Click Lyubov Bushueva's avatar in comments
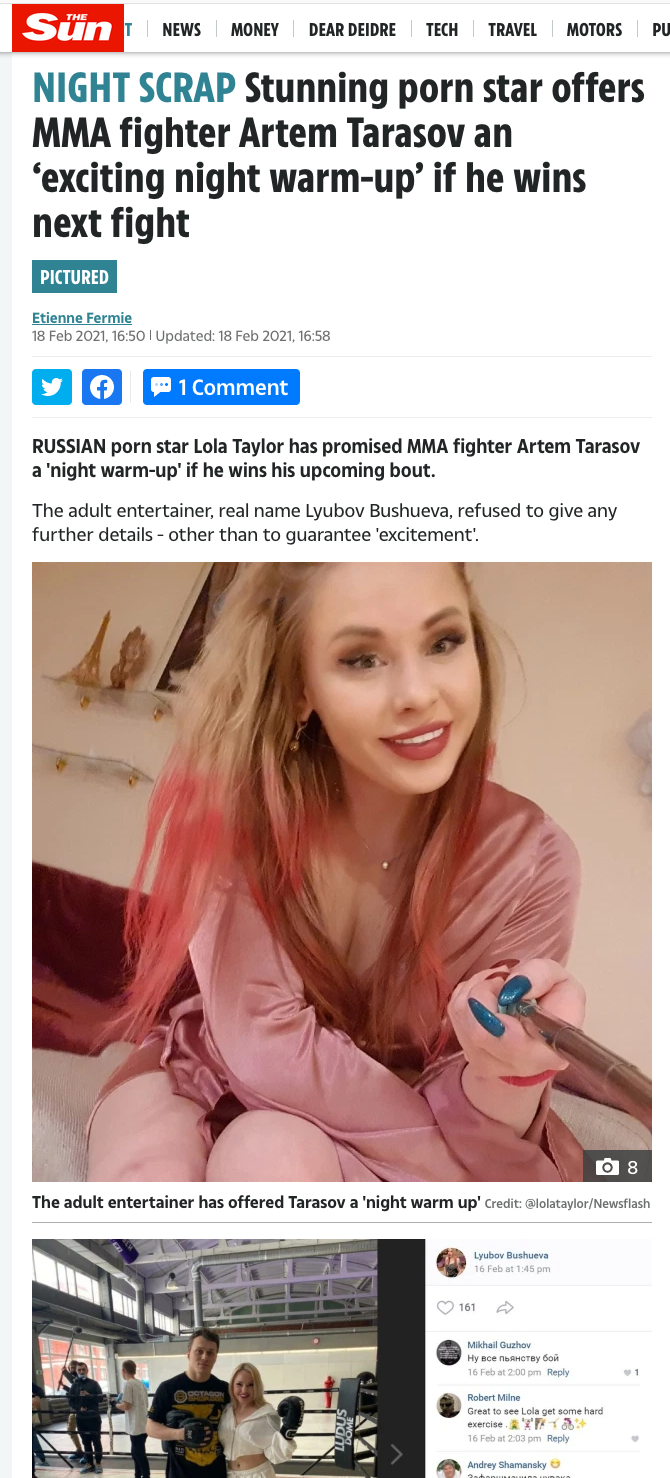 [x=451, y=1262]
